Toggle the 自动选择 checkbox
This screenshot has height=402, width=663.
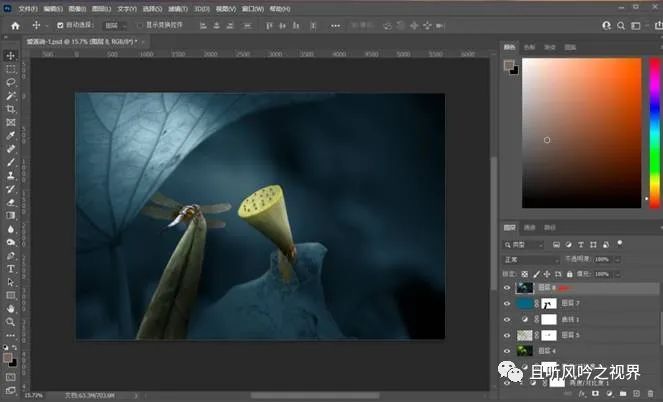click(60, 25)
